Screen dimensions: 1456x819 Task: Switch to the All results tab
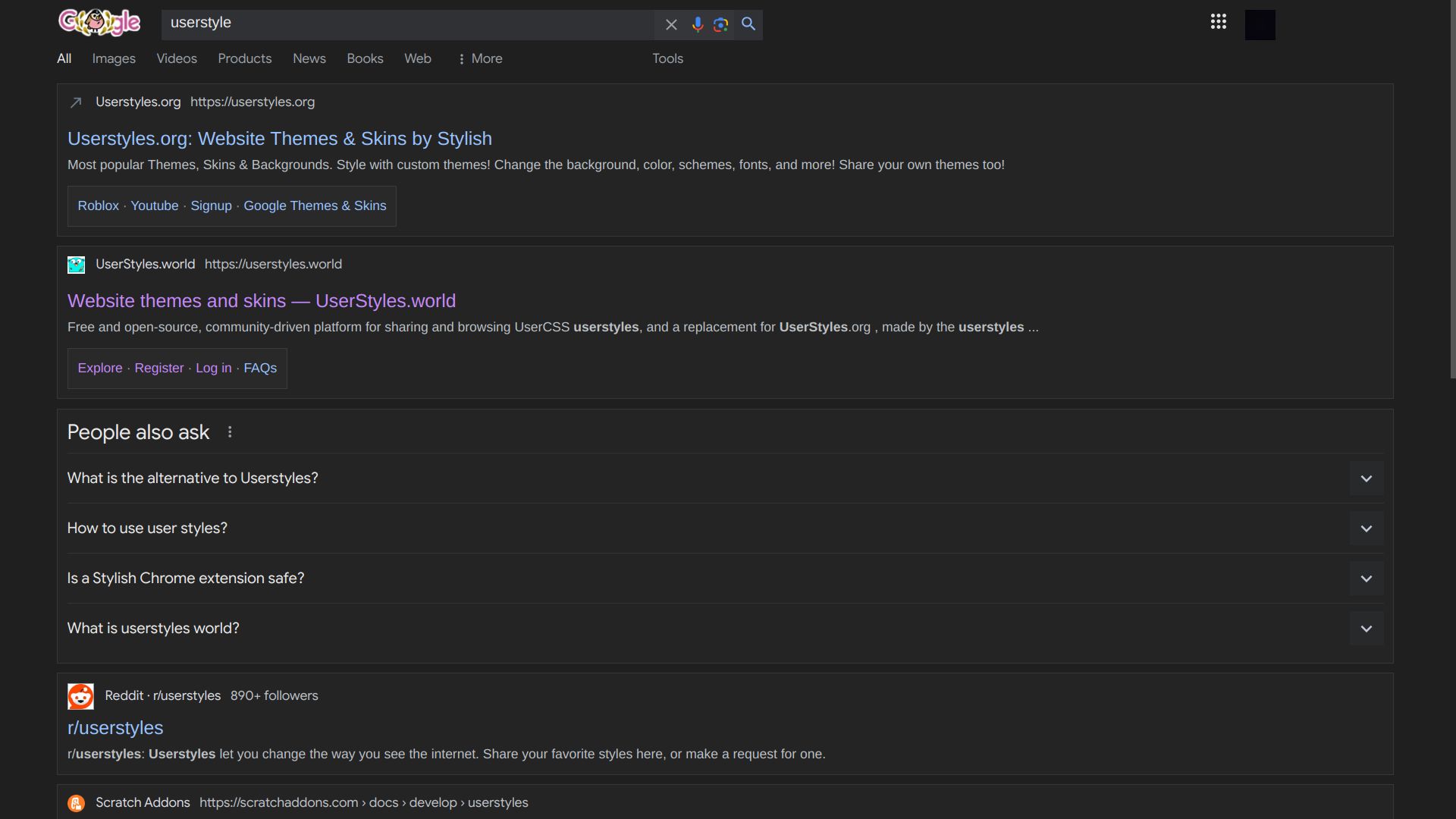pyautogui.click(x=64, y=58)
